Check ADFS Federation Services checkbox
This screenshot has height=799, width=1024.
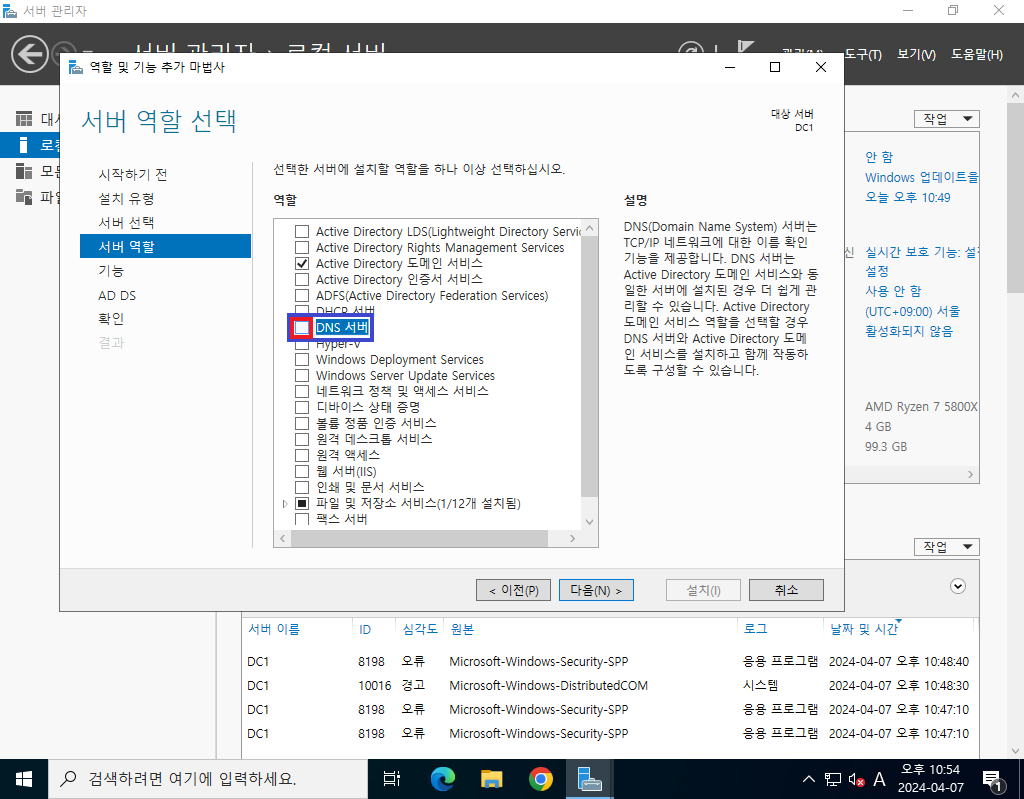click(302, 295)
